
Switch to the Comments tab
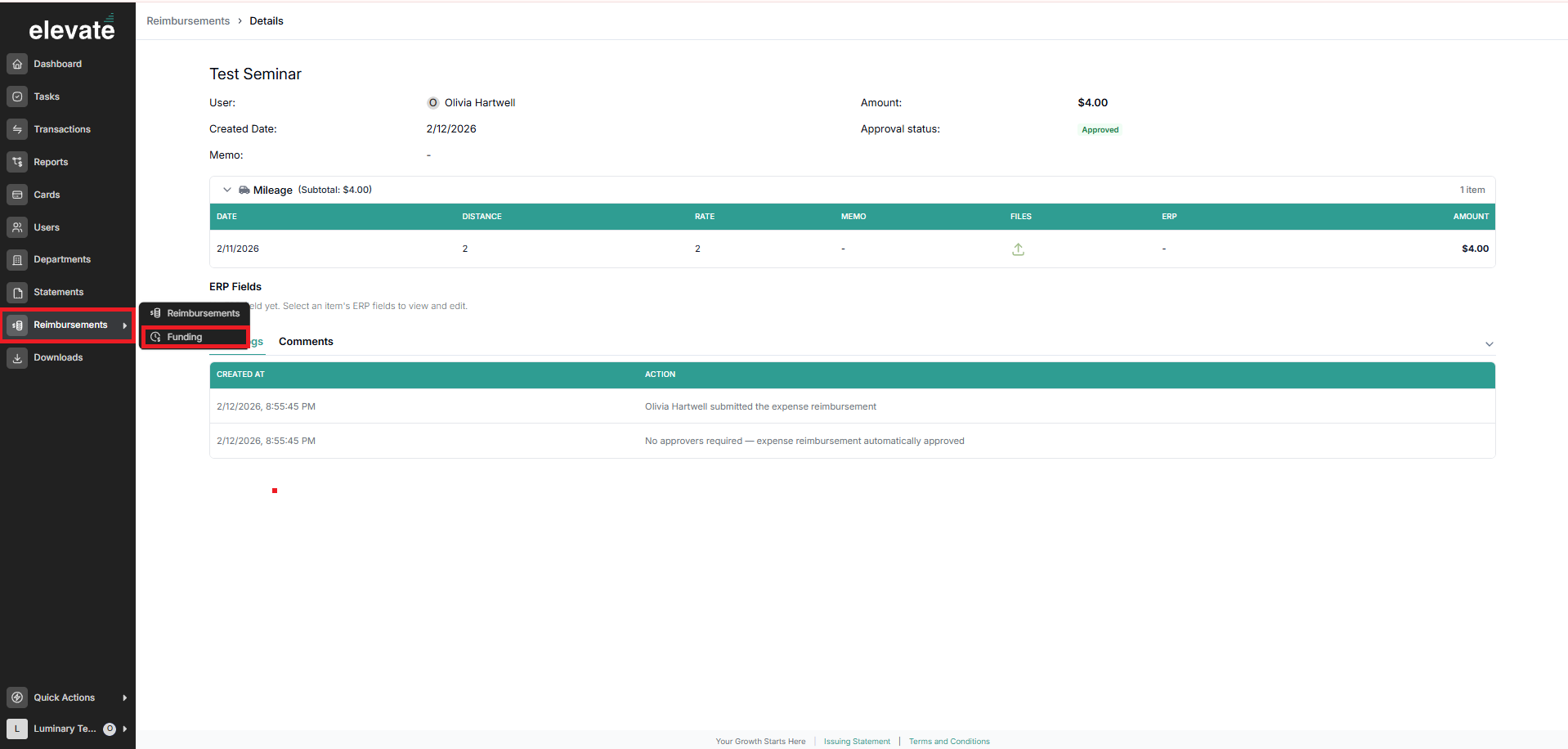[306, 342]
